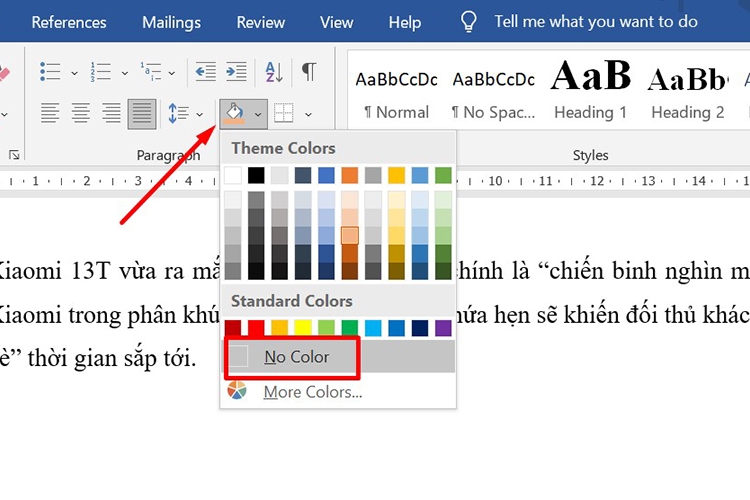The image size is (750, 500).
Task: Open the Shading color dropdown arrow
Action: pyautogui.click(x=258, y=114)
